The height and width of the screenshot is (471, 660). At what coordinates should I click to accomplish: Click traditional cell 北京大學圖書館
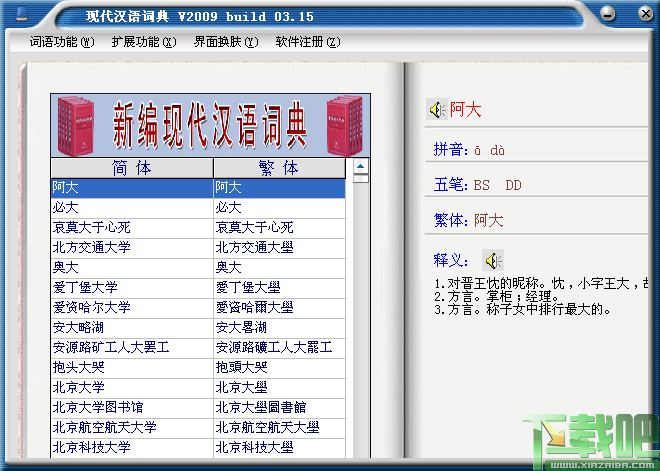point(279,408)
